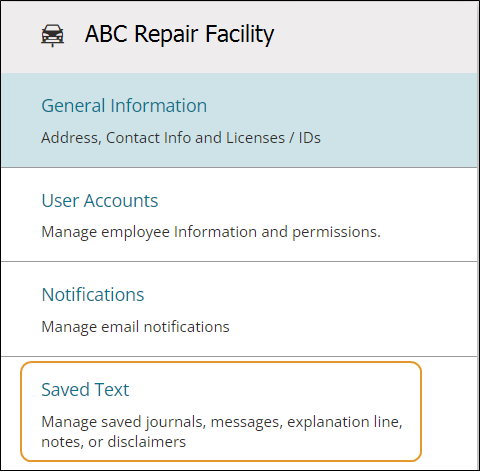Screen dimensions: 480x471
Task: Click 'notes, or disclaimers' line in Saved Text
Action: coord(113,442)
